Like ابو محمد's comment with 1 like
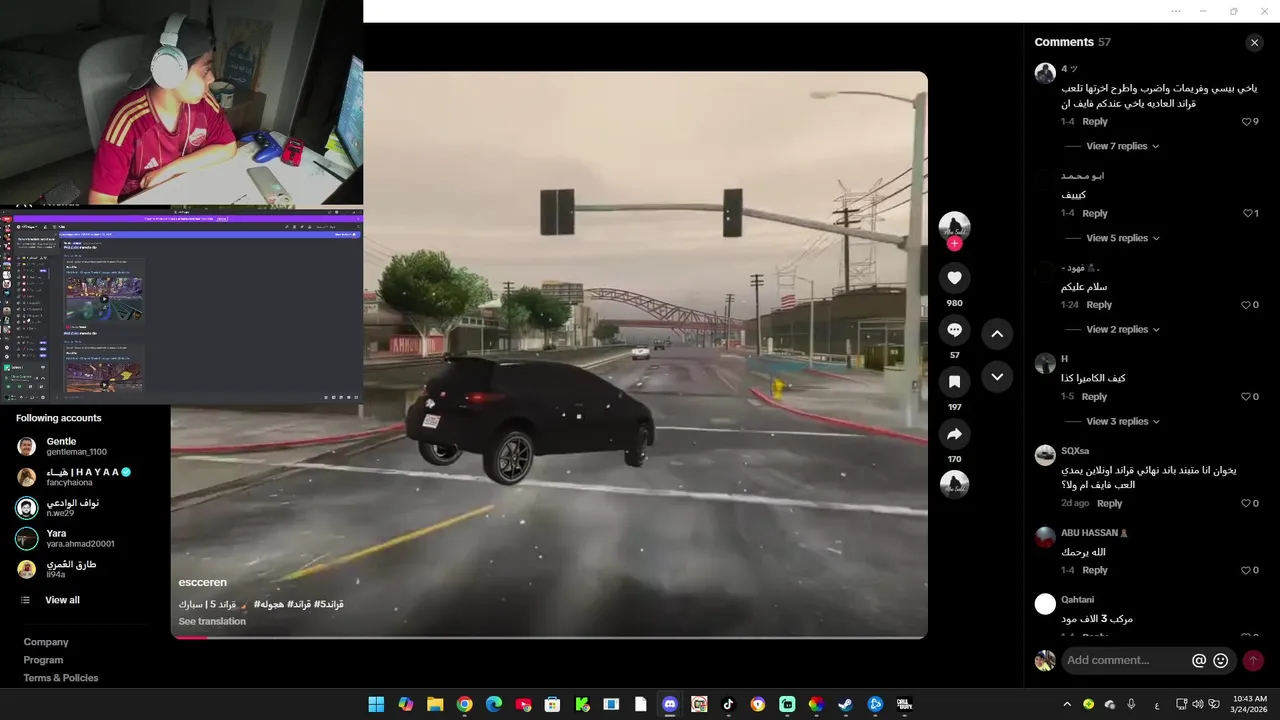 point(1246,213)
